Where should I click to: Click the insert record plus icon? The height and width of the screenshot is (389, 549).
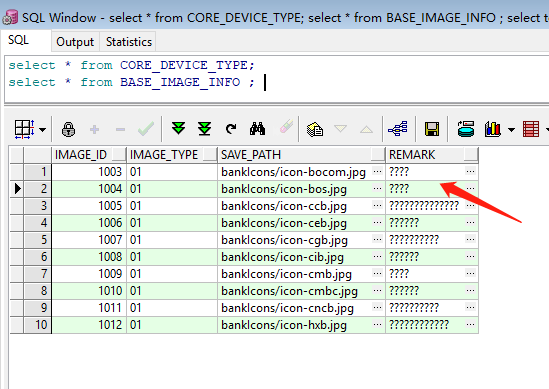coord(94,130)
